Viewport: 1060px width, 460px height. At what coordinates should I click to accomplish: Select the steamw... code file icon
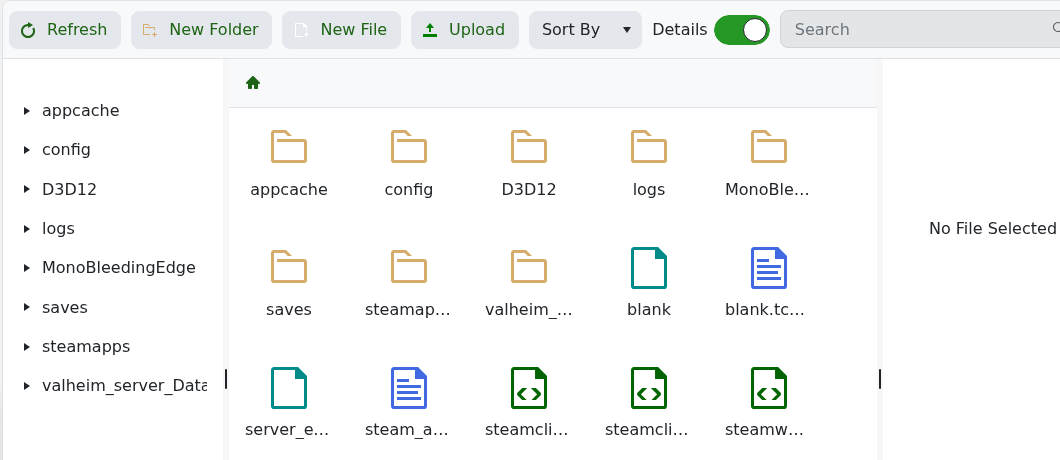point(769,388)
